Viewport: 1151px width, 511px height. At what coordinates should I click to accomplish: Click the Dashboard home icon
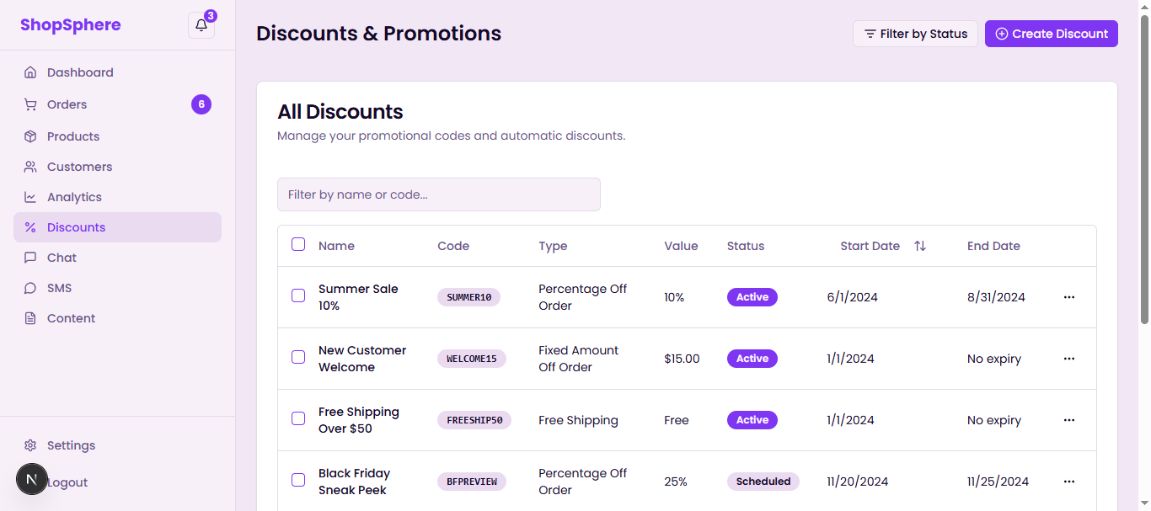(x=30, y=73)
